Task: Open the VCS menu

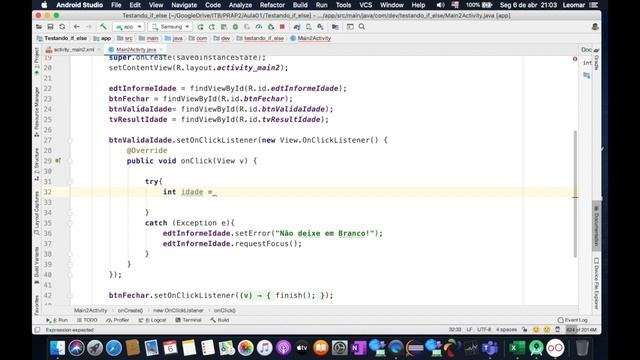Action: (365, 5)
